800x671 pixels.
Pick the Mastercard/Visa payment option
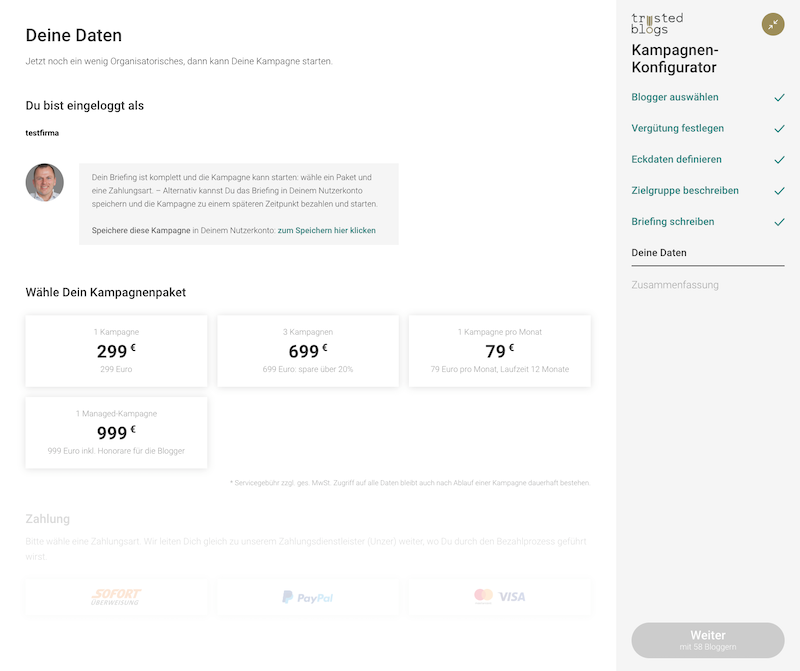point(499,597)
